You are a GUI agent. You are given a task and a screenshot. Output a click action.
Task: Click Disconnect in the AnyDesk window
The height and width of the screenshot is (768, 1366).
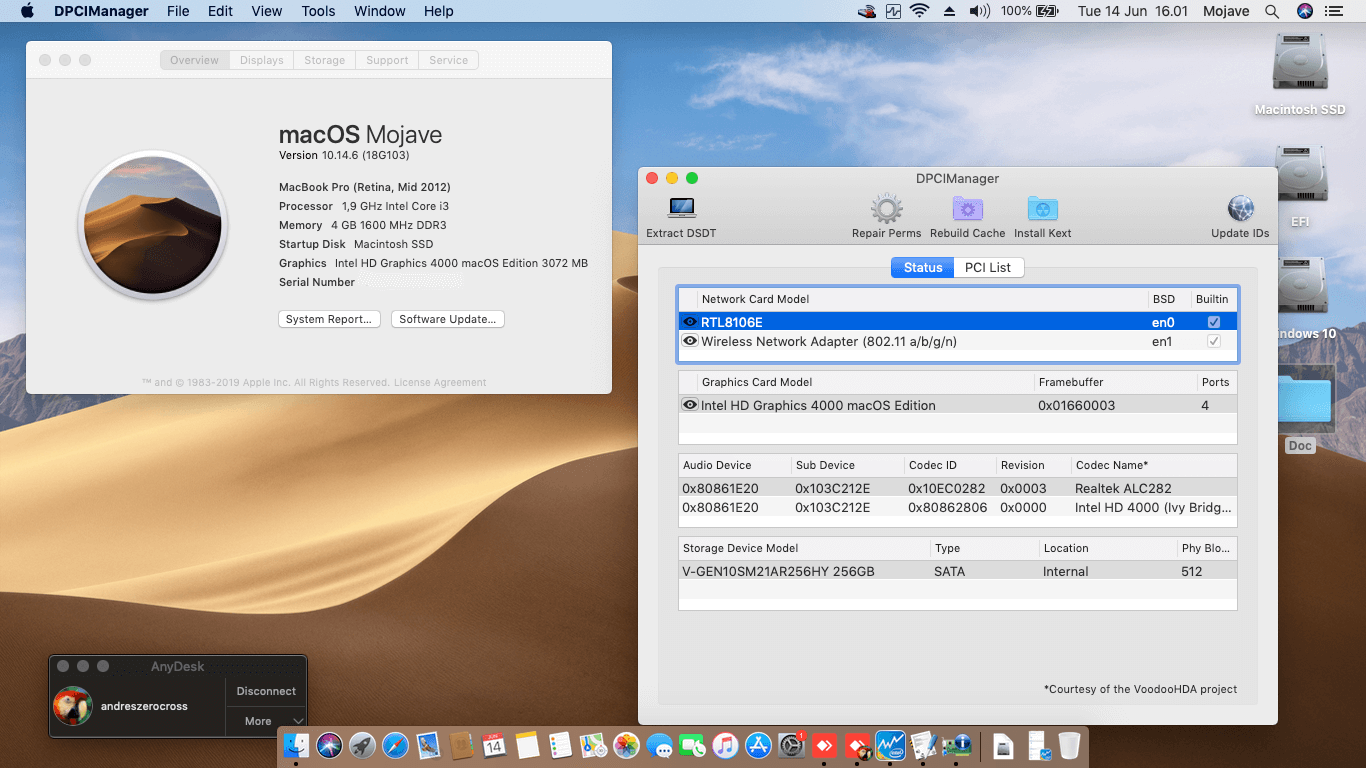tap(266, 691)
